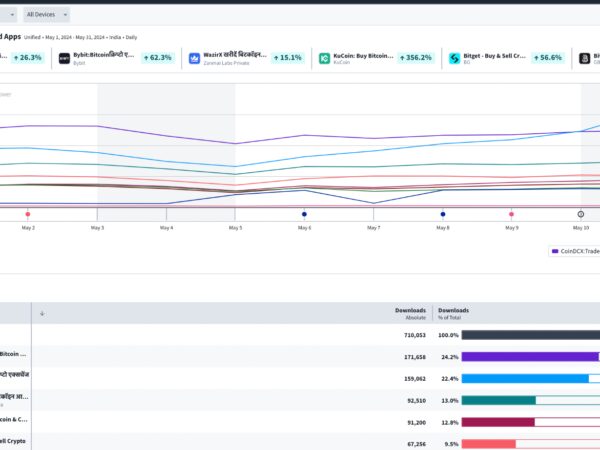
Task: Click the sort arrow in table header
Action: coord(42,313)
